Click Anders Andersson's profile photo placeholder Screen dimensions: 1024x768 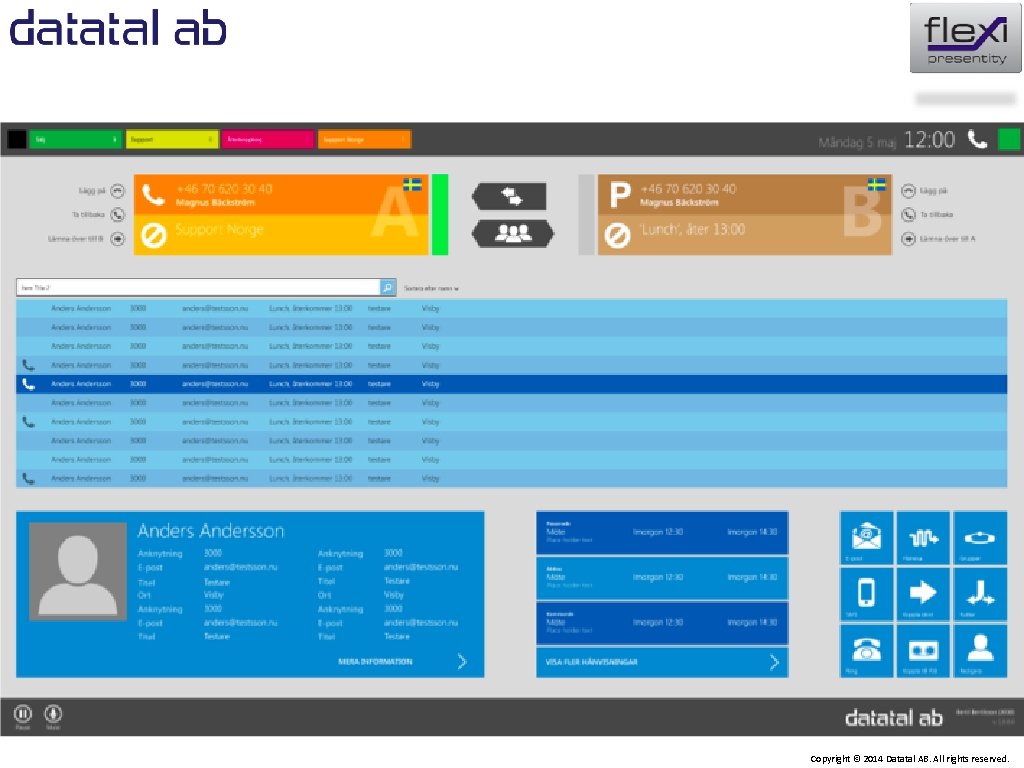coord(78,571)
